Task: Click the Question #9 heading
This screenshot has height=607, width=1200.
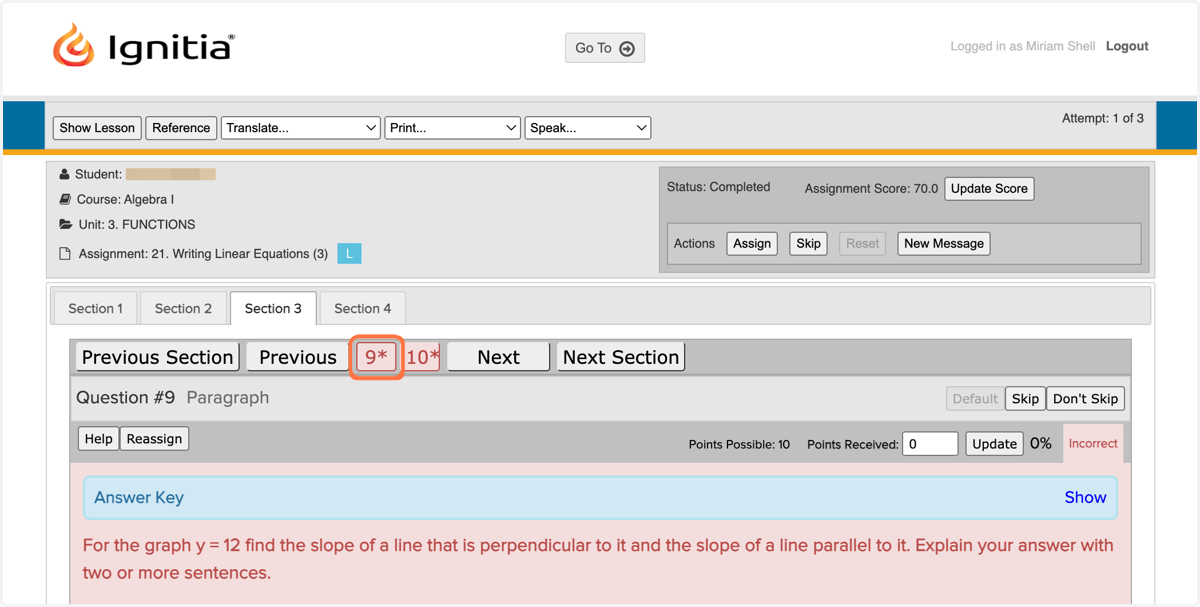Action: (126, 398)
